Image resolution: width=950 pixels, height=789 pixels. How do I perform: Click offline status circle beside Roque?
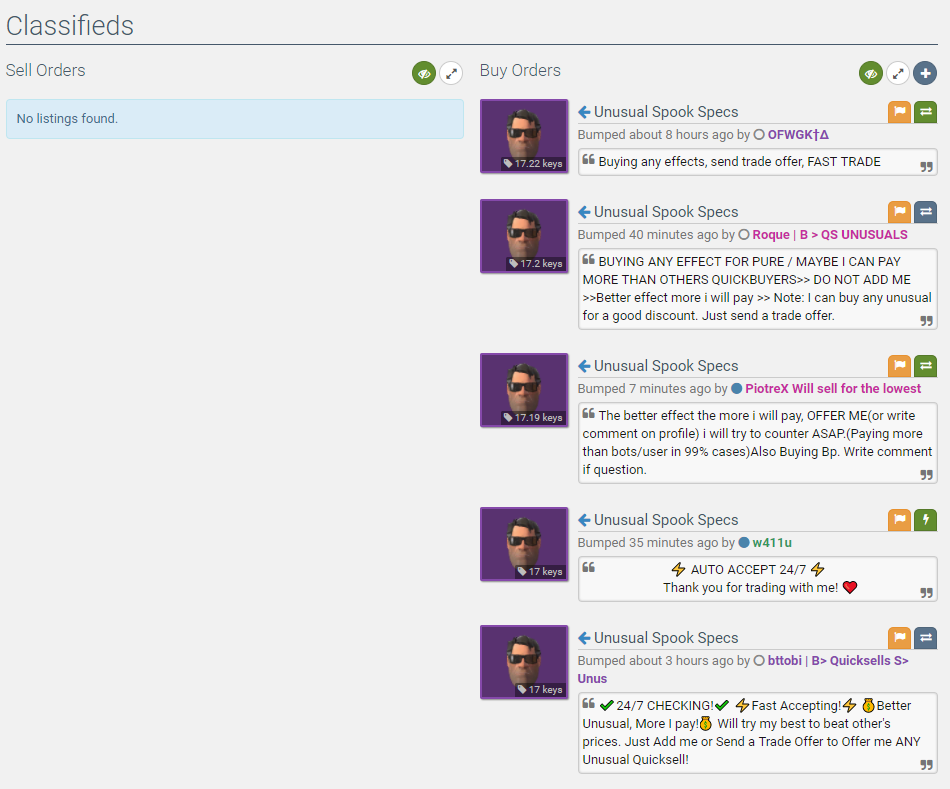744,235
